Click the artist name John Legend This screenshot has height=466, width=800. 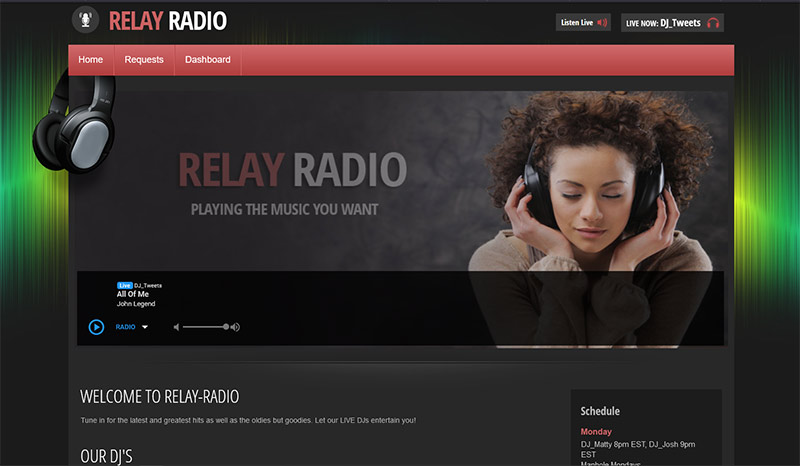pos(136,304)
